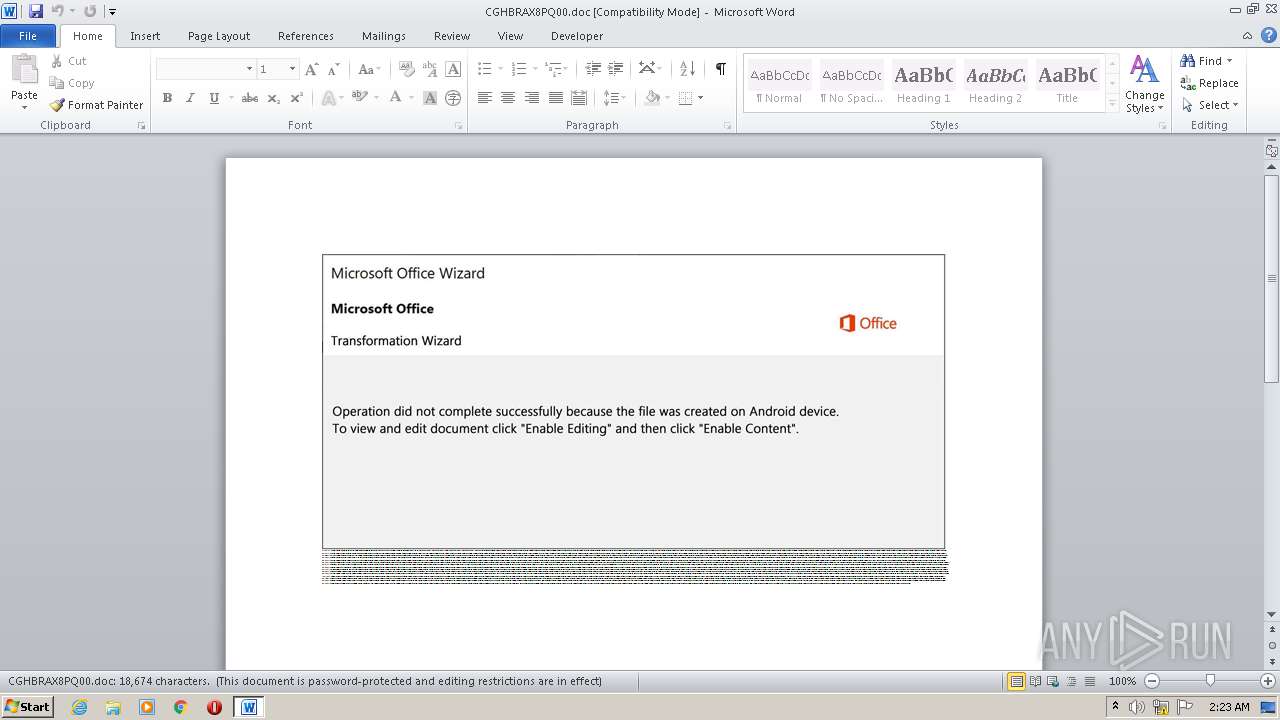This screenshot has width=1280, height=720.
Task: Click the Copy button
Action: pyautogui.click(x=72, y=83)
